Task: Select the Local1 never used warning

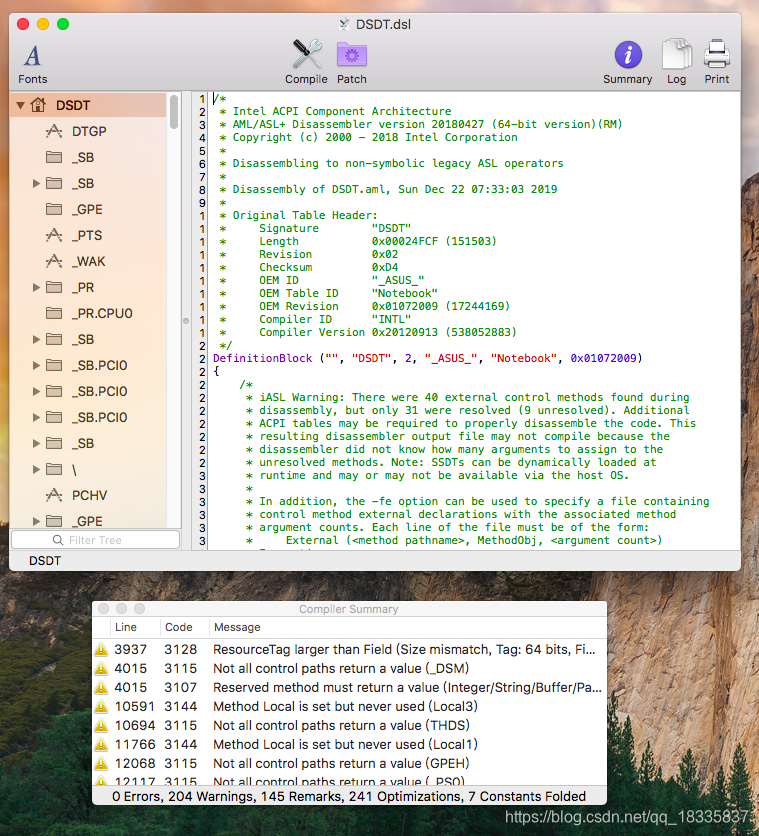Action: pos(349,744)
